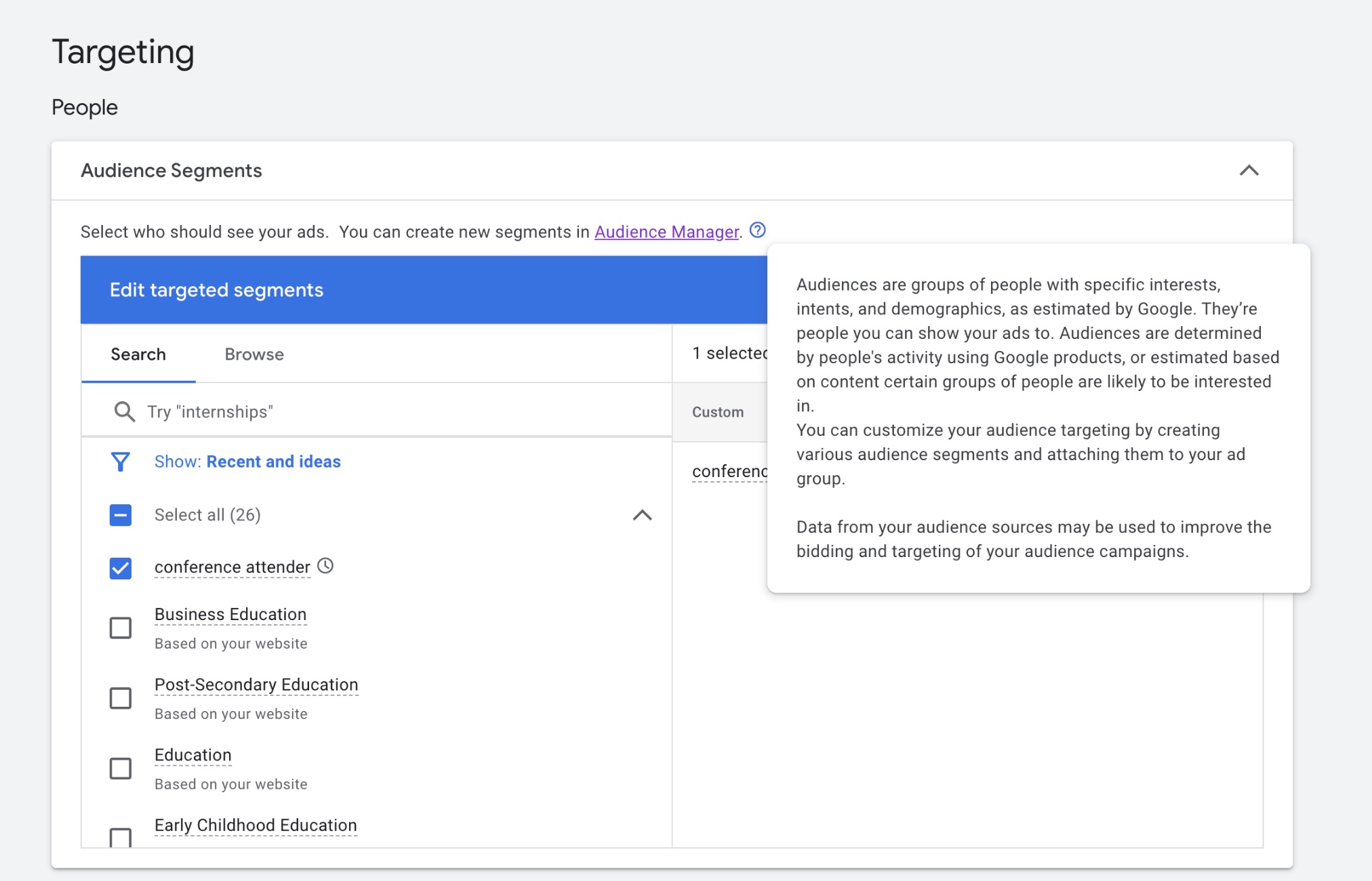Click the Edit targeted segments header

216,289
